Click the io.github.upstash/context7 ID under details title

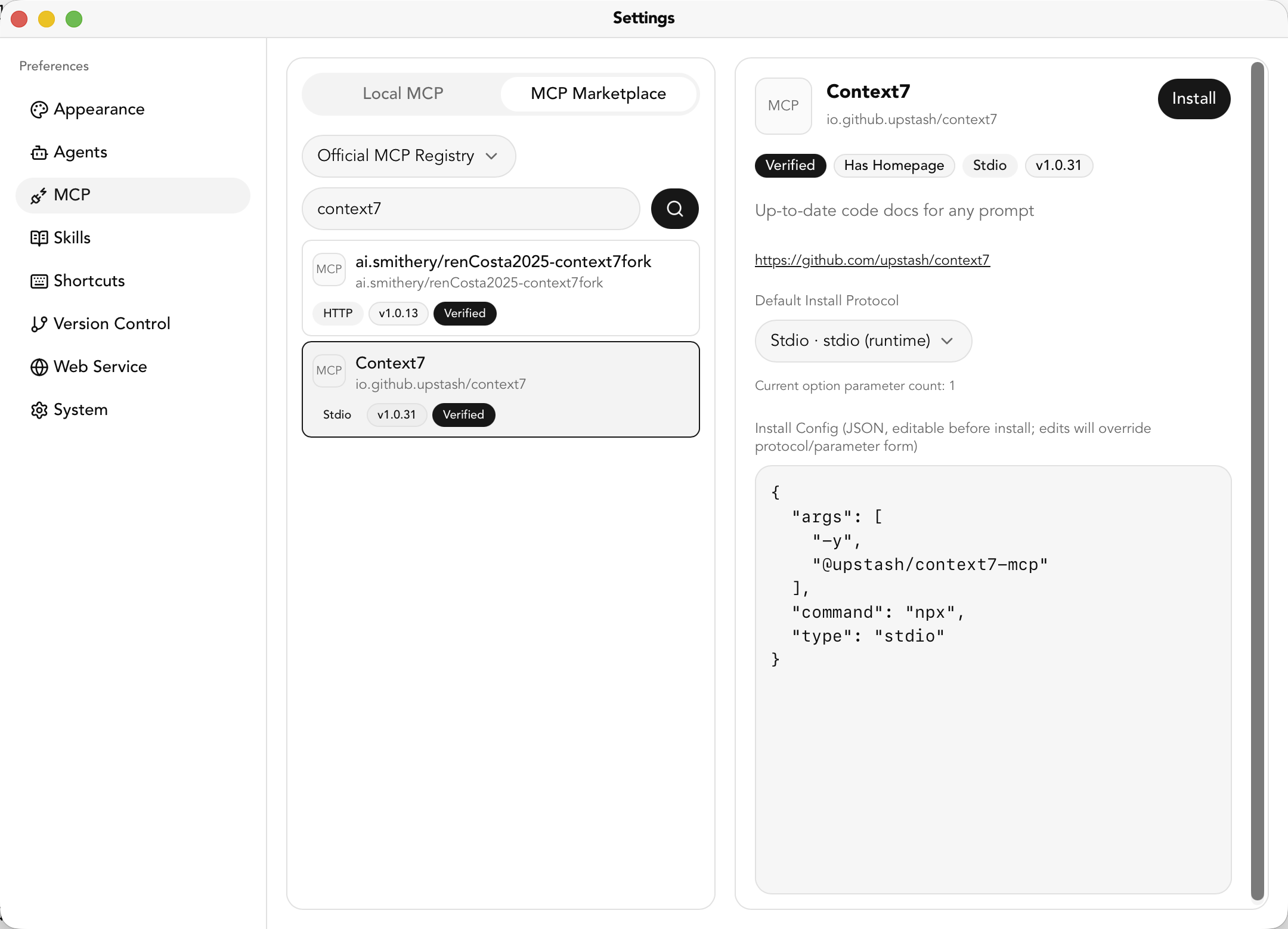911,120
